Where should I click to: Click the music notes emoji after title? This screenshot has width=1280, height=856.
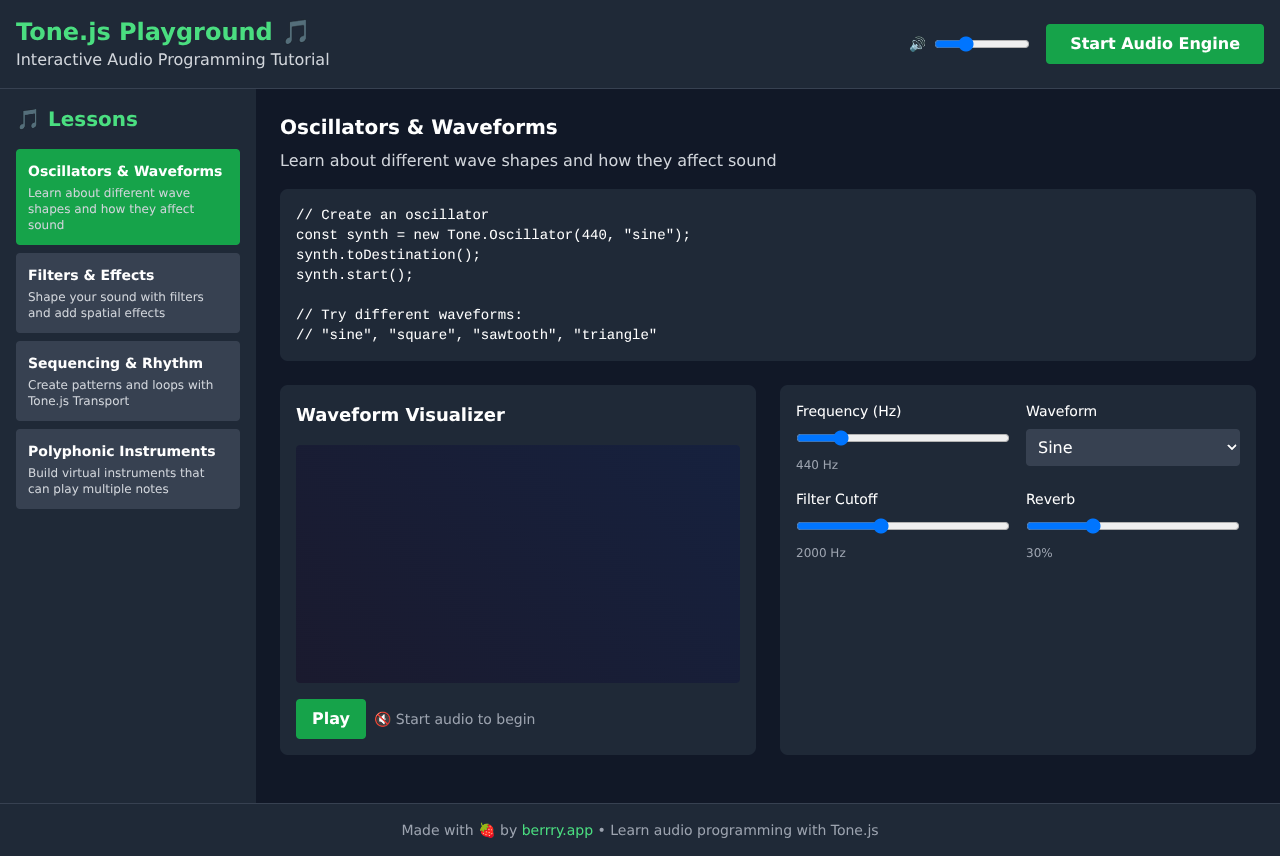coord(296,32)
